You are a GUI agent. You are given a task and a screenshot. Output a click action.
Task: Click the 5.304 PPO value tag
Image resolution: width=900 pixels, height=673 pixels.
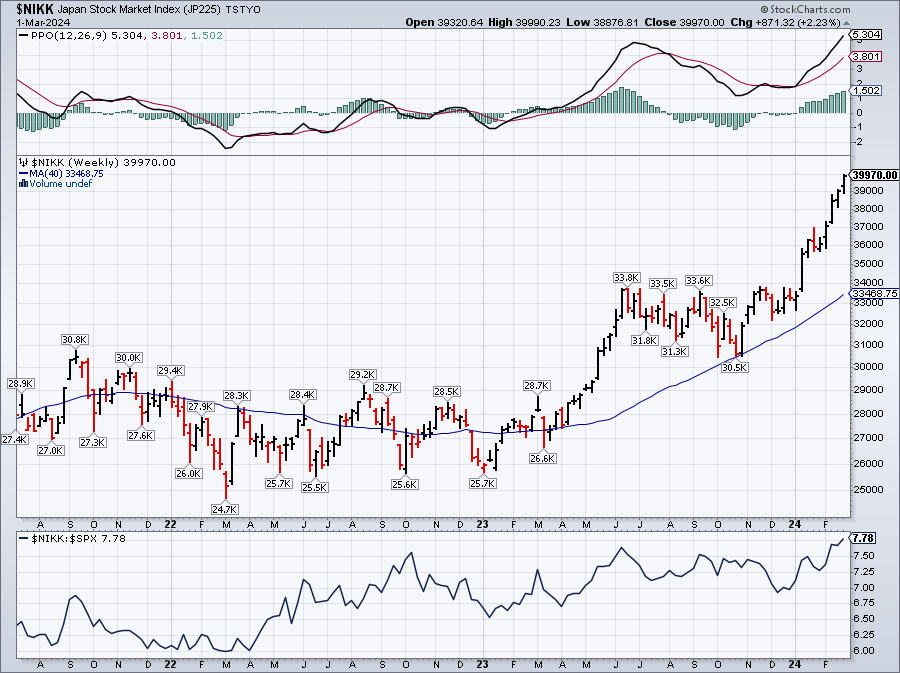click(864, 35)
